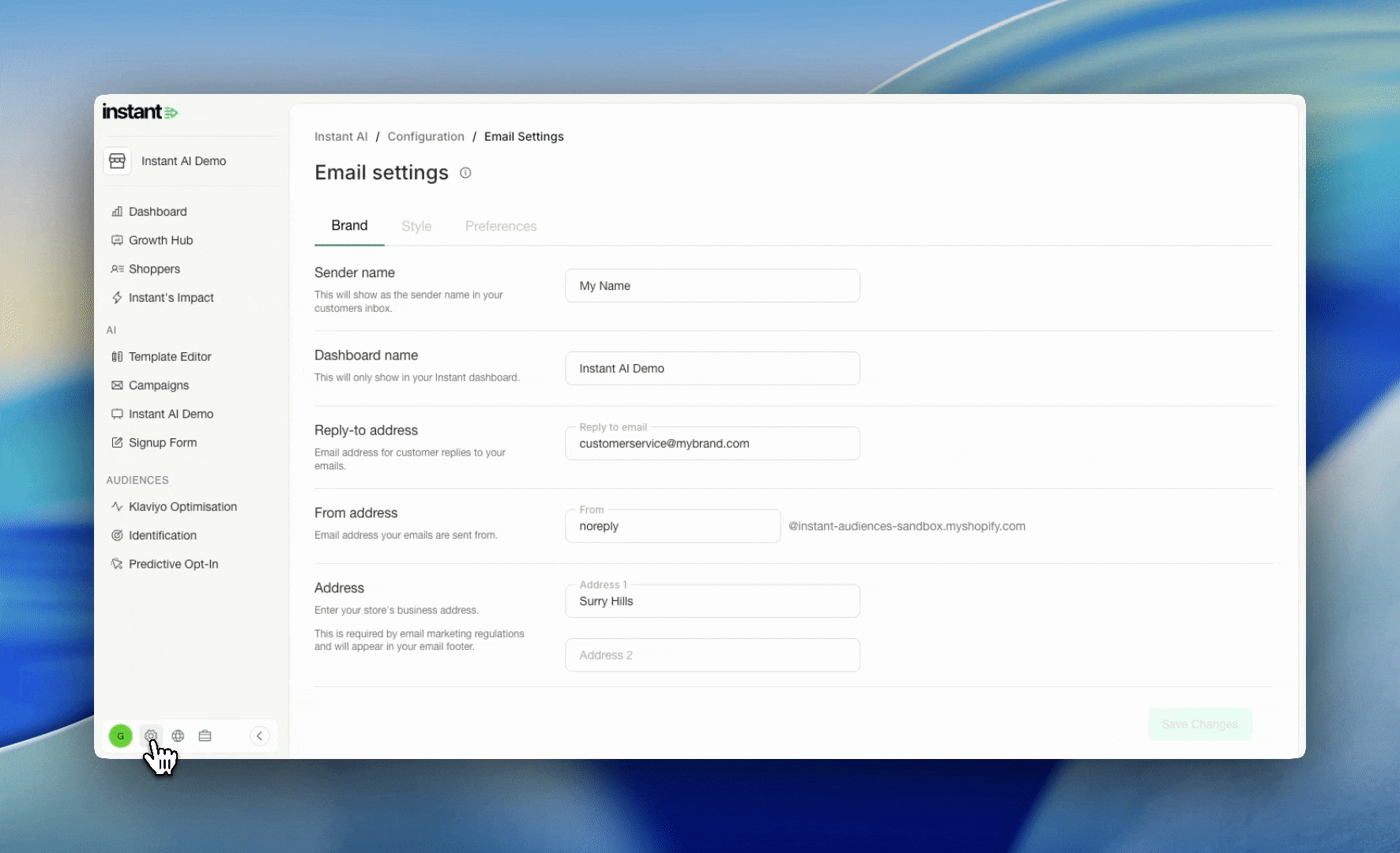
Task: Open the briefcase workspace icon
Action: [x=205, y=735]
